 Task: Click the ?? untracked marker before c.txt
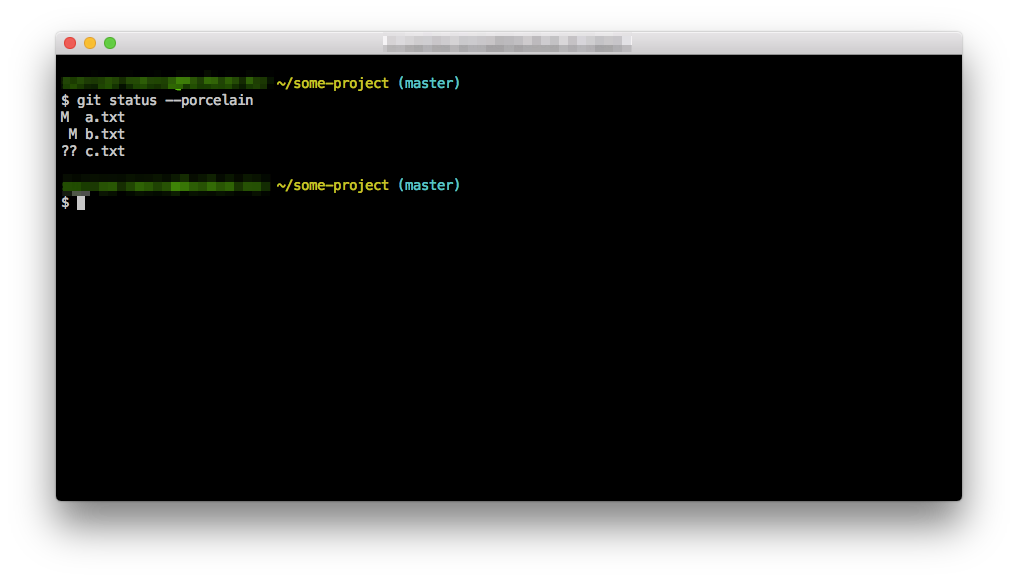pos(68,151)
